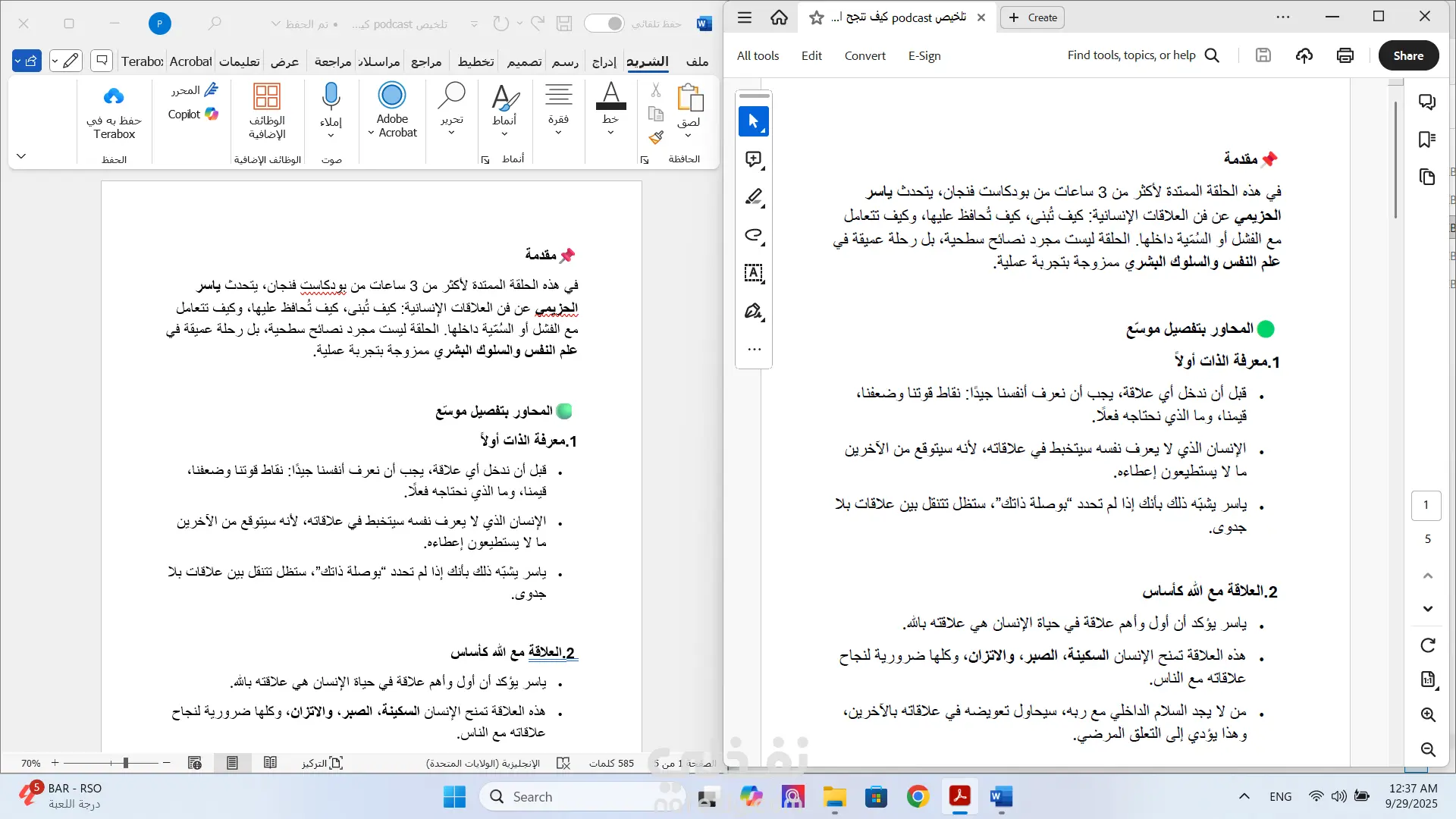Adjust the Word zoom slider handle
Viewport: 1456px width, 819px height.
(x=126, y=763)
